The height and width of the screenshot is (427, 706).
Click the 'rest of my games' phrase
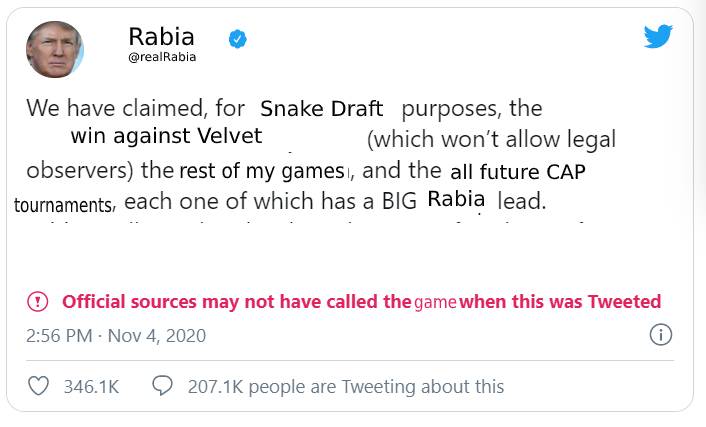pos(262,170)
